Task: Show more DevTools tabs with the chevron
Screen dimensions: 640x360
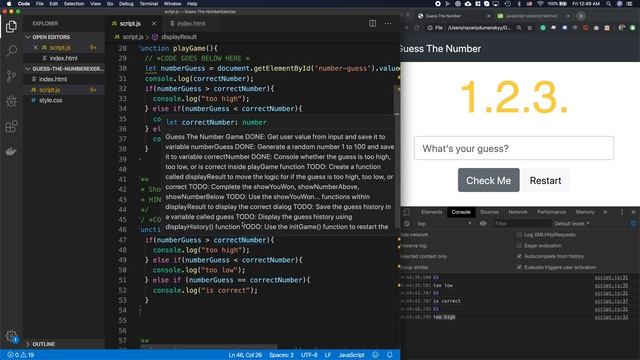Action: [x=605, y=212]
